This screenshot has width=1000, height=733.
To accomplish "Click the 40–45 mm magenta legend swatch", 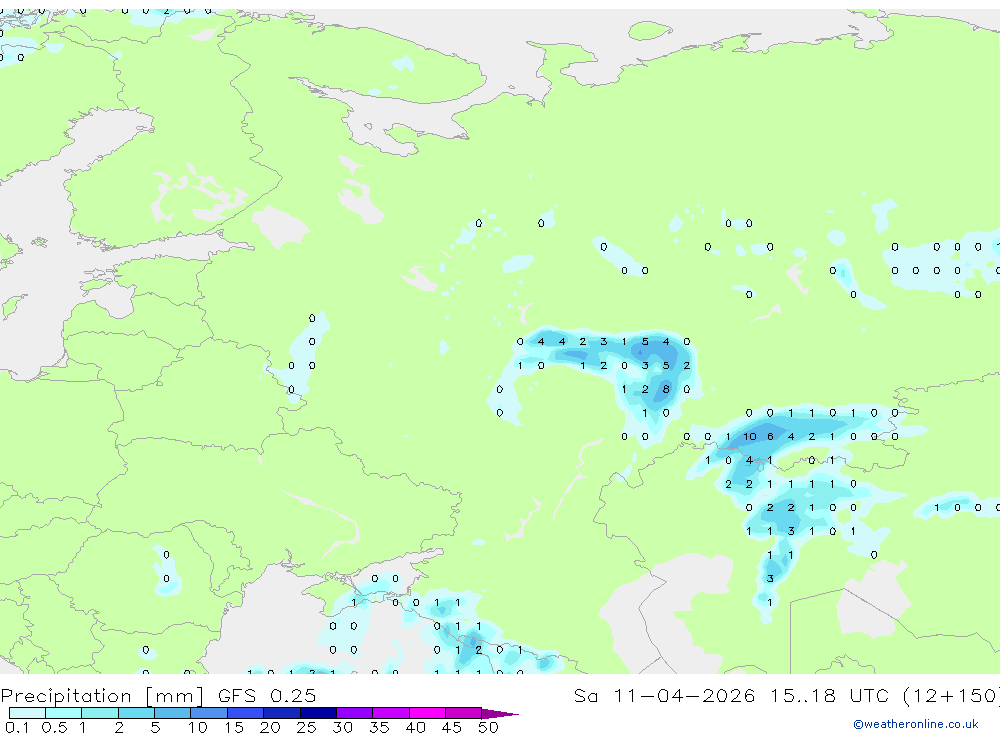I will 427,713.
